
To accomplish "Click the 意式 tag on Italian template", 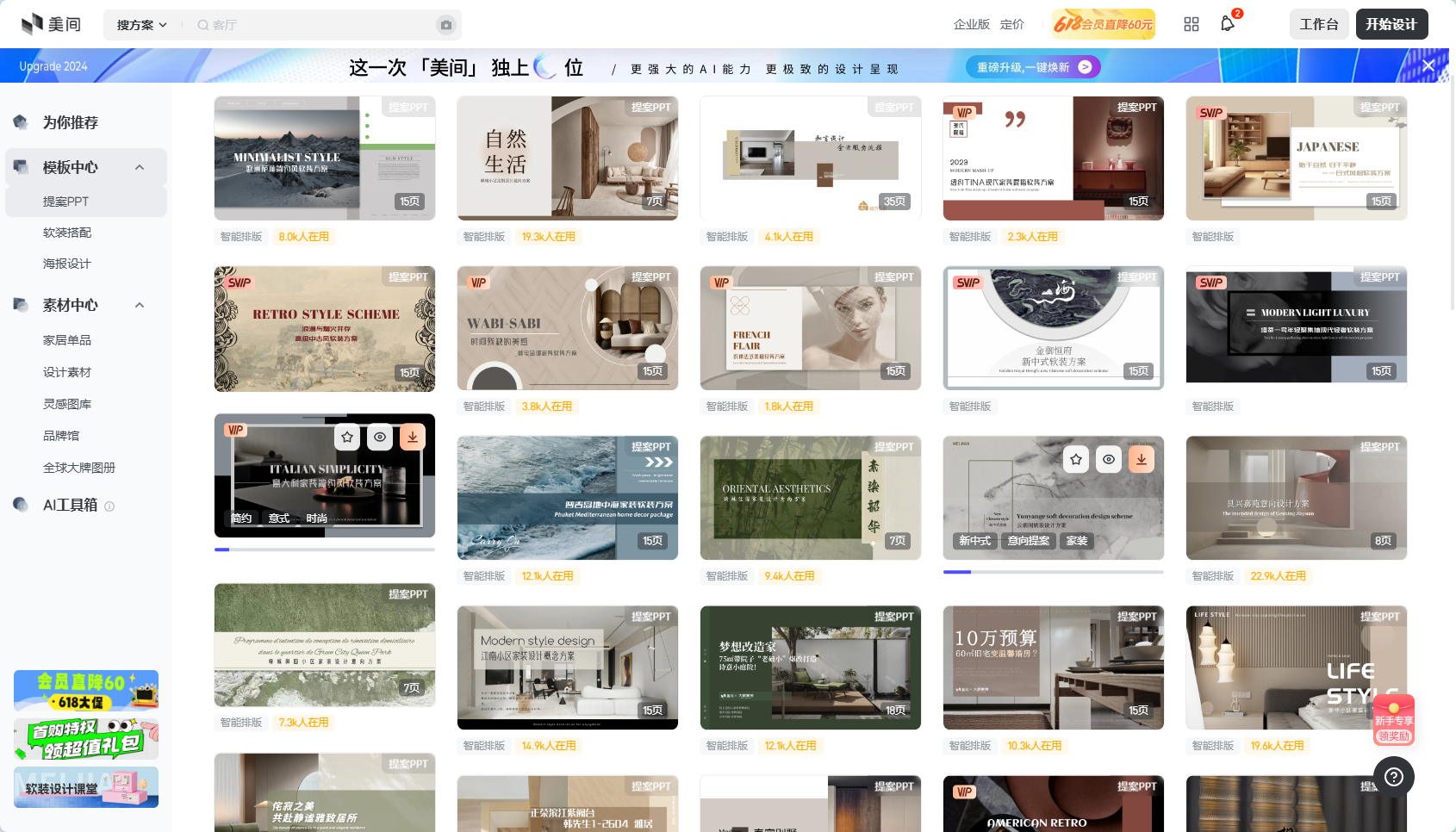I will point(279,518).
